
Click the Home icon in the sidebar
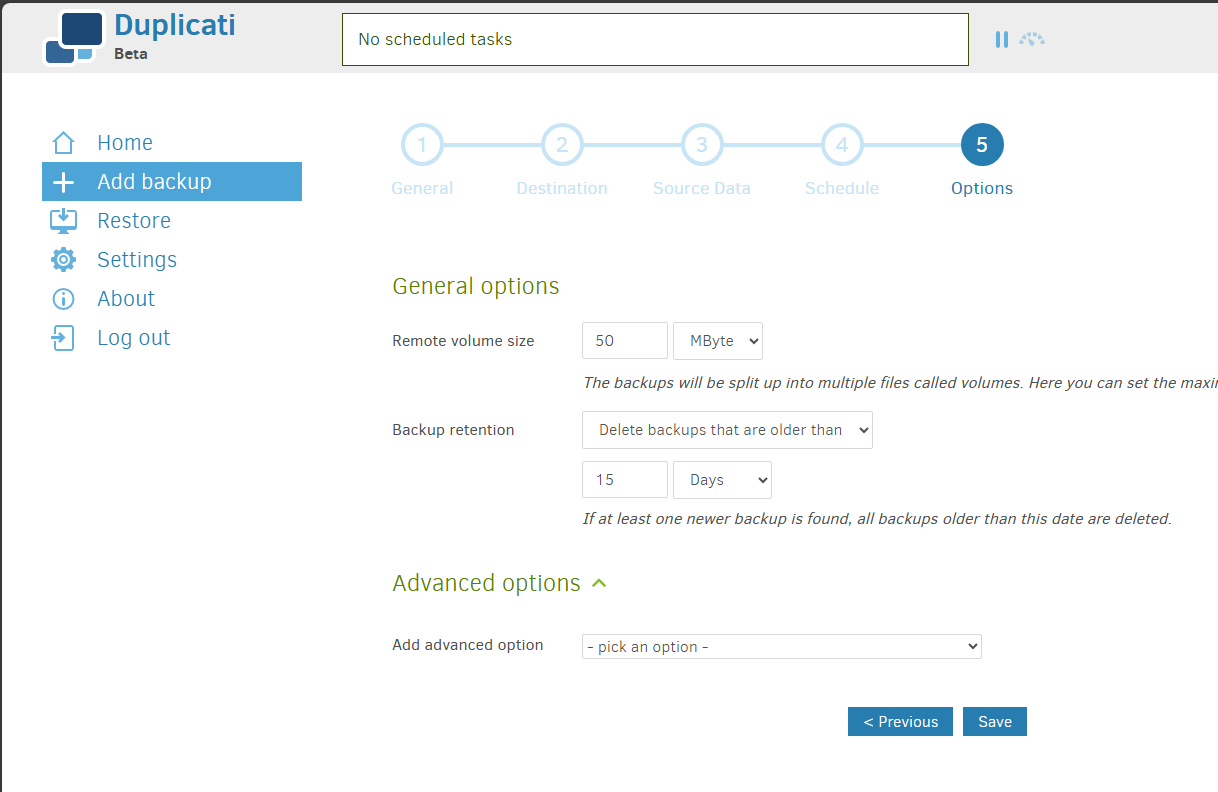click(63, 142)
